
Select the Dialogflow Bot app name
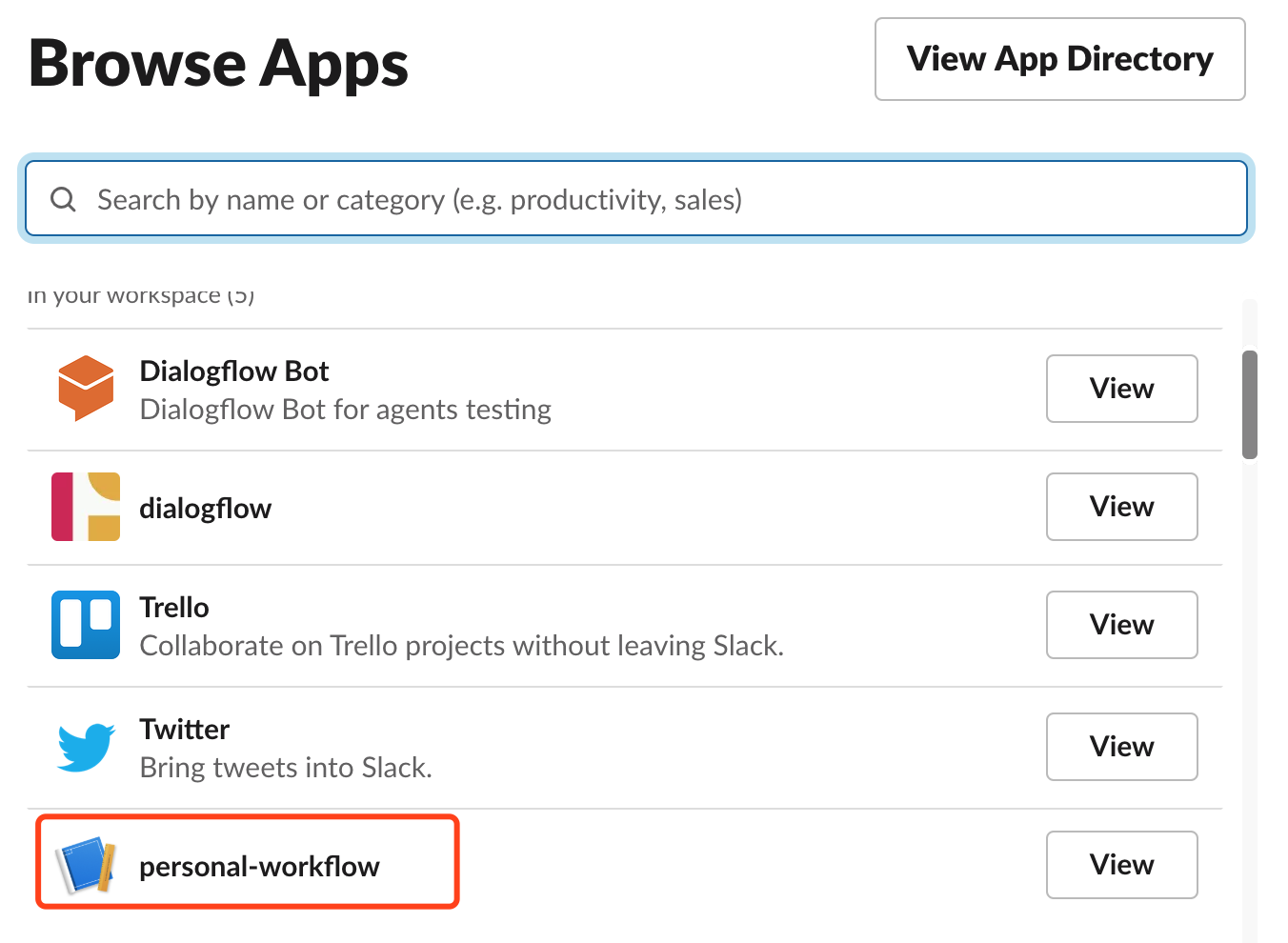(x=234, y=371)
